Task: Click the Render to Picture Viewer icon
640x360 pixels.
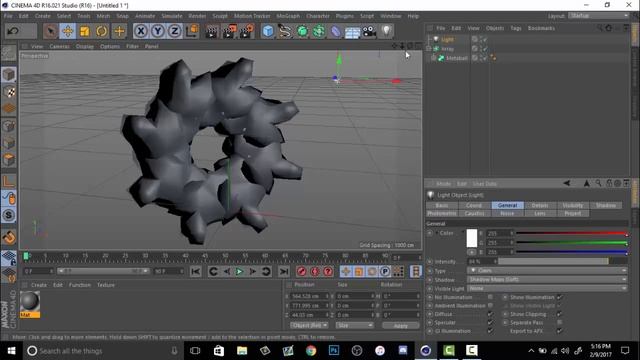Action: pyautogui.click(x=229, y=31)
